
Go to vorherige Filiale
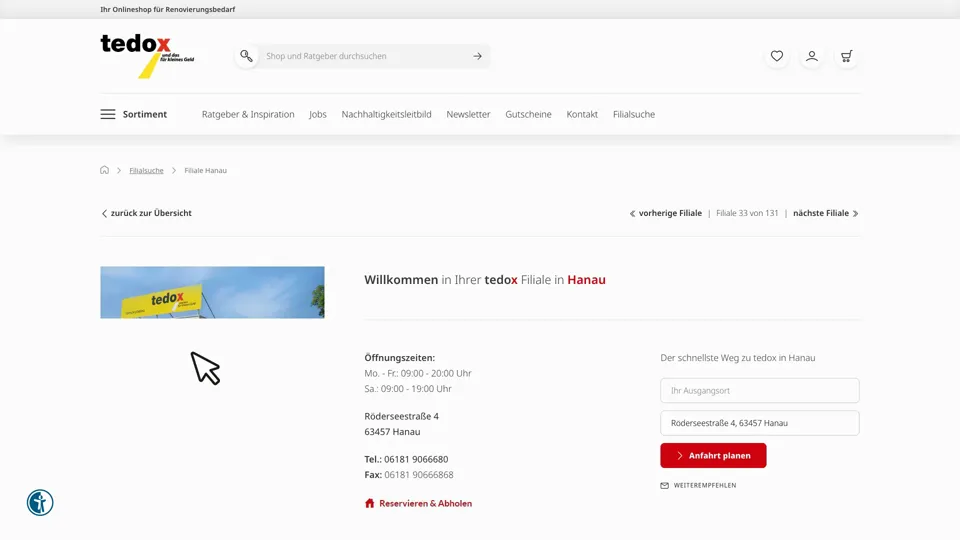670,213
